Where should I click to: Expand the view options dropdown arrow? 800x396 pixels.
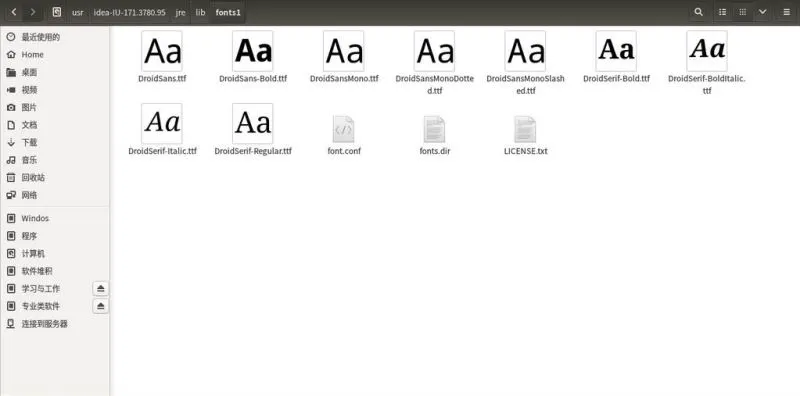pyautogui.click(x=763, y=12)
